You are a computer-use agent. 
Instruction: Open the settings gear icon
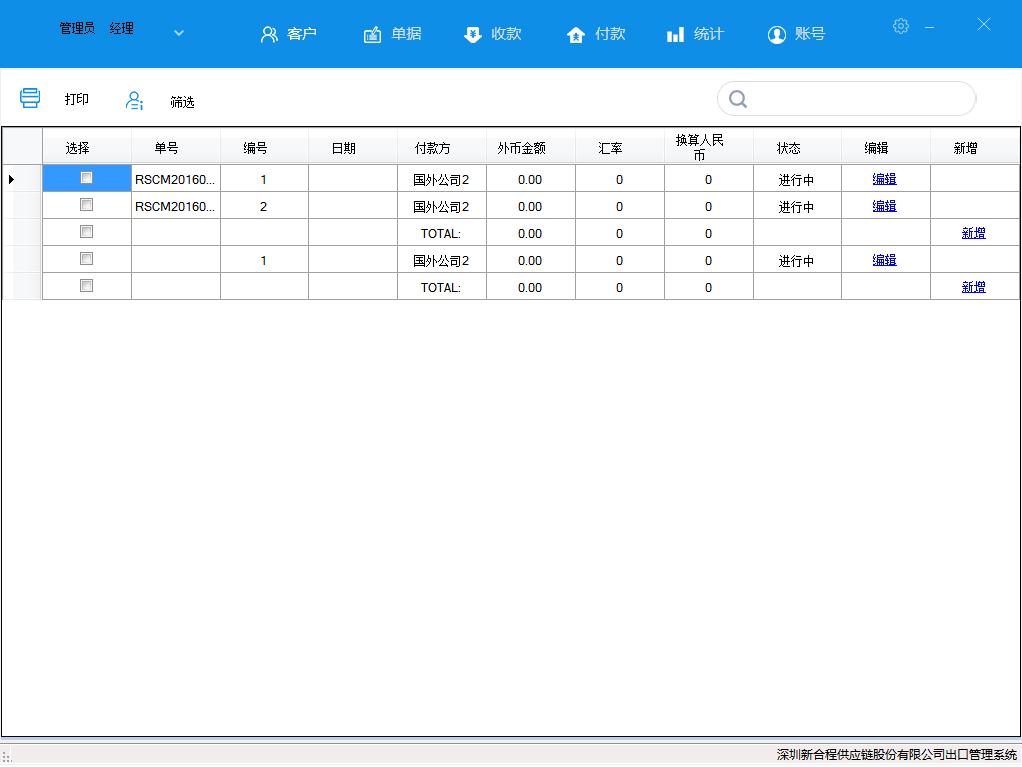[x=900, y=27]
